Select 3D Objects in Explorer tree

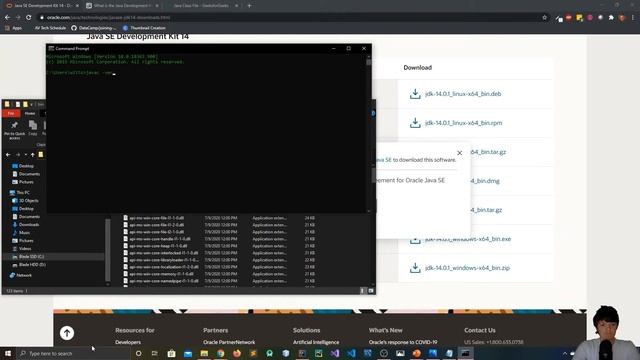click(25, 201)
